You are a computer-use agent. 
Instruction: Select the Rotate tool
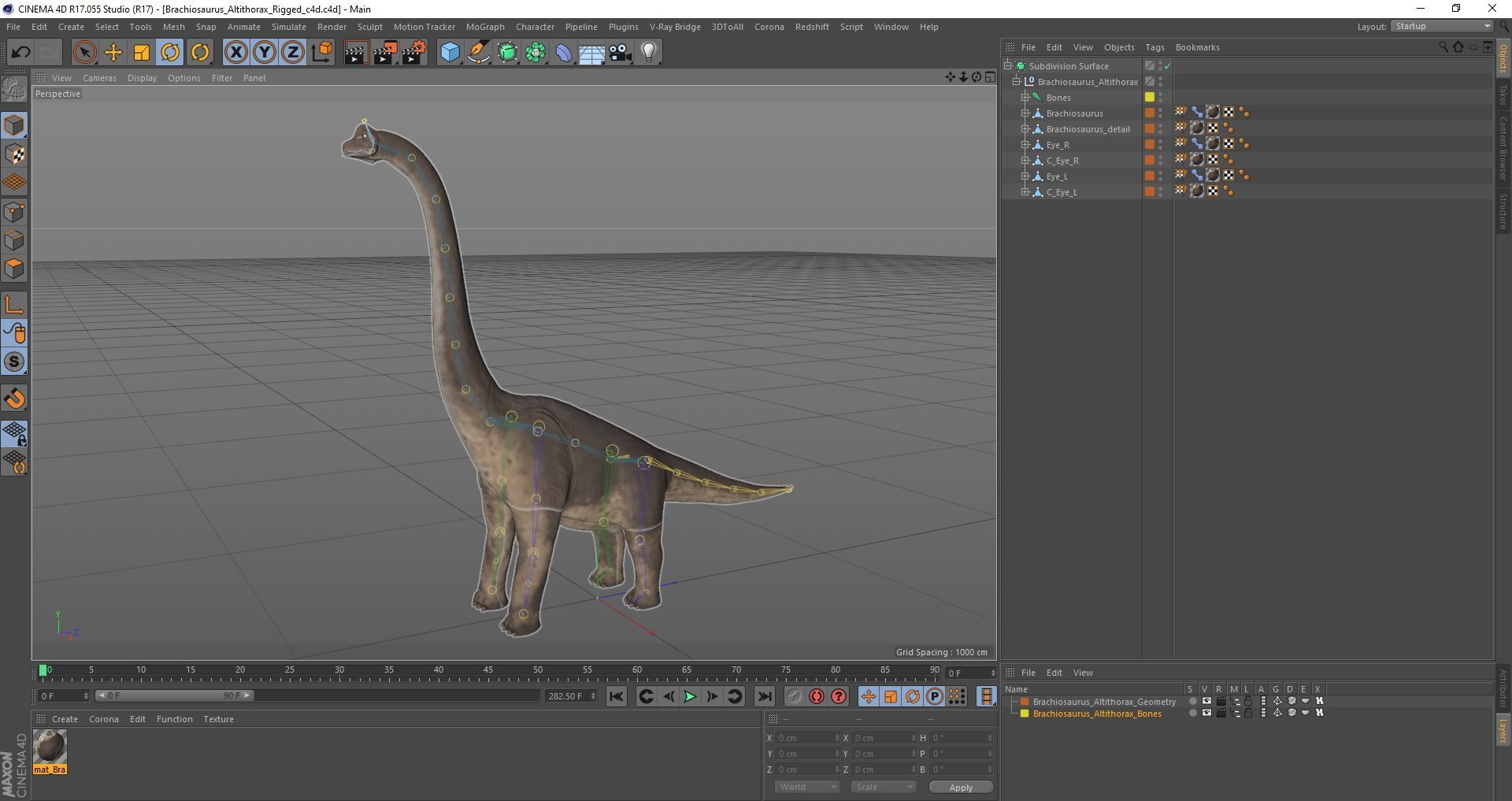click(x=170, y=53)
